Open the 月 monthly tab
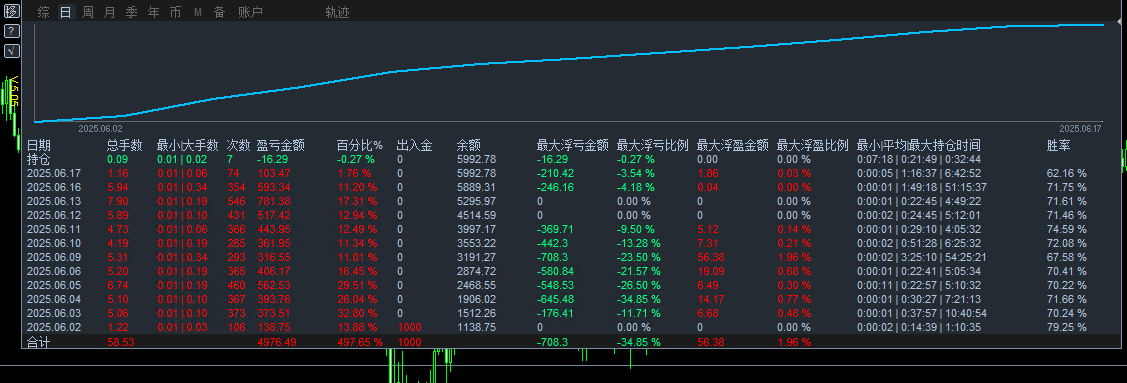This screenshot has height=383, width=1127. point(109,12)
